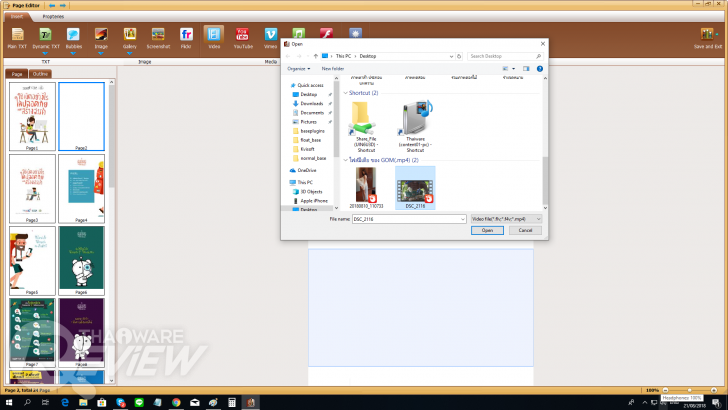Click Desktop in the address path
728x410 pixels.
368,56
